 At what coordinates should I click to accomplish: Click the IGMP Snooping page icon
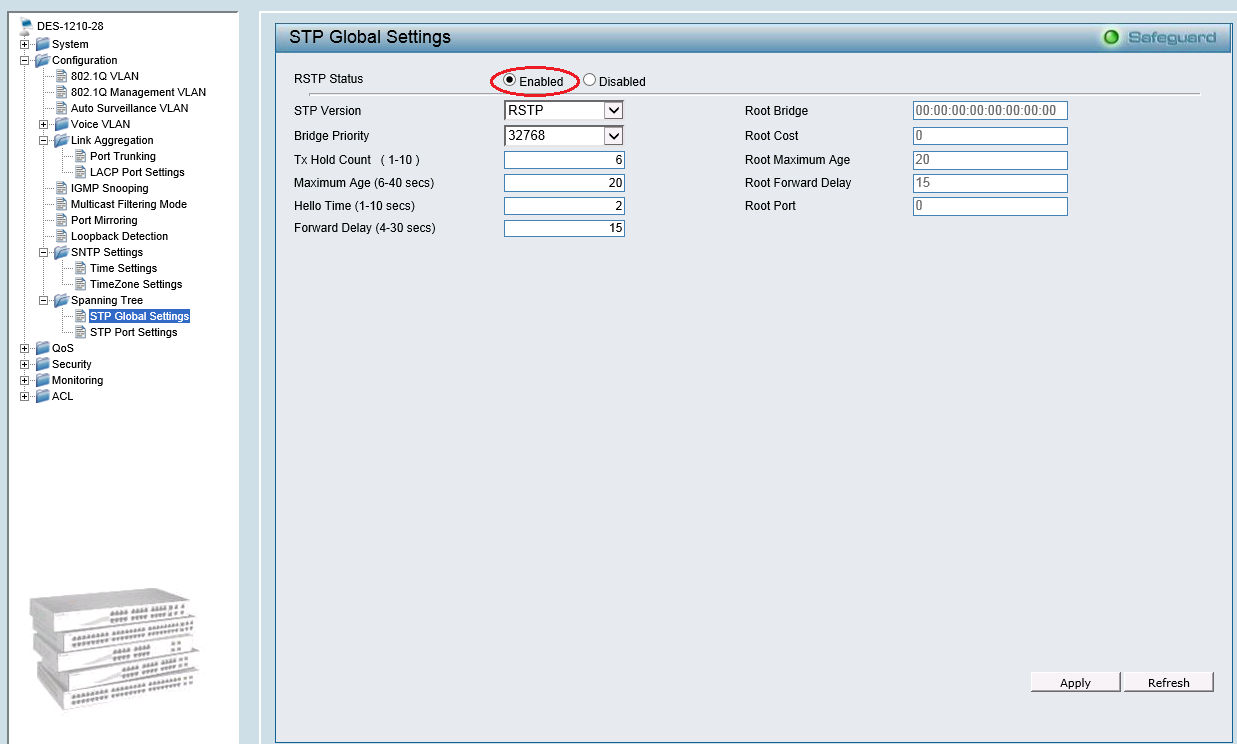[61, 188]
